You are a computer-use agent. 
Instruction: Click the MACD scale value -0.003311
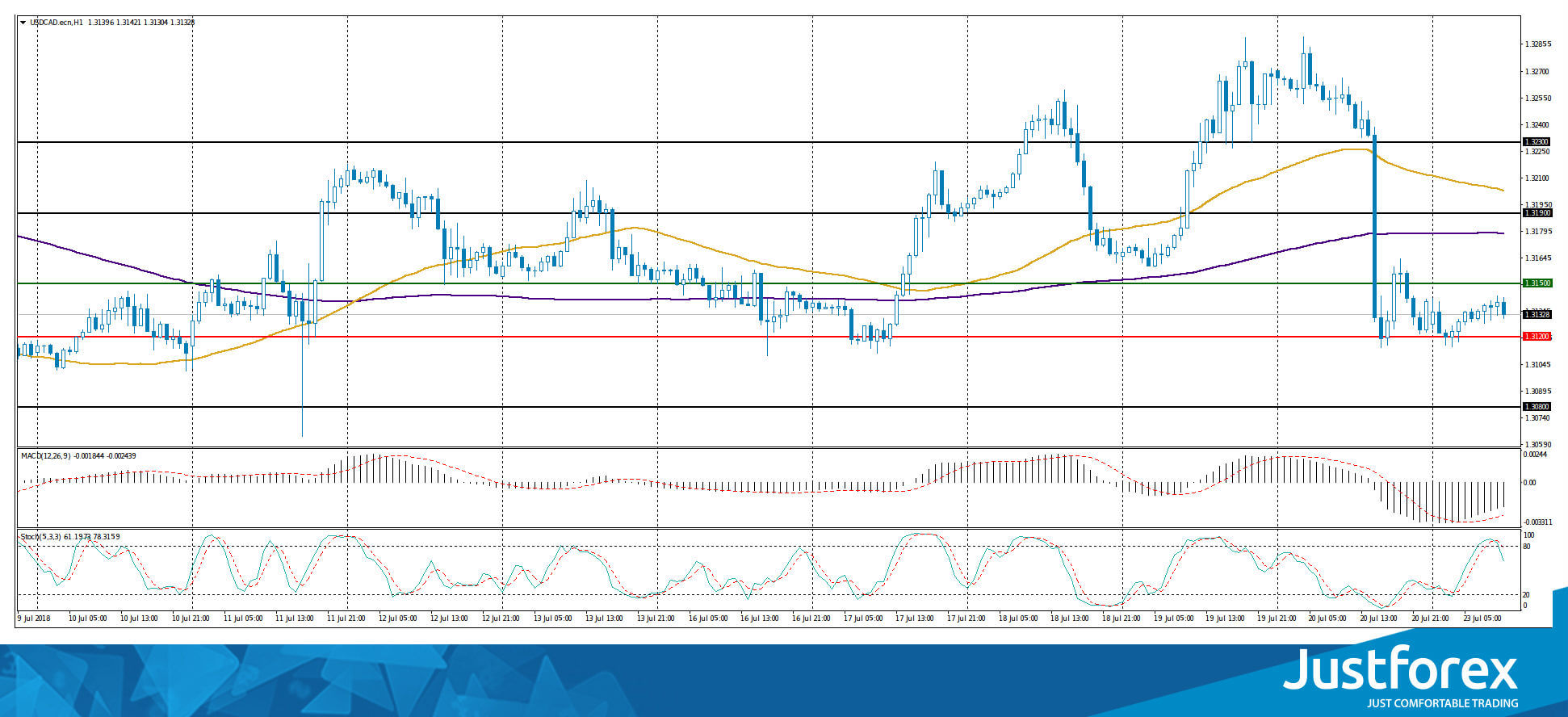pyautogui.click(x=1537, y=522)
